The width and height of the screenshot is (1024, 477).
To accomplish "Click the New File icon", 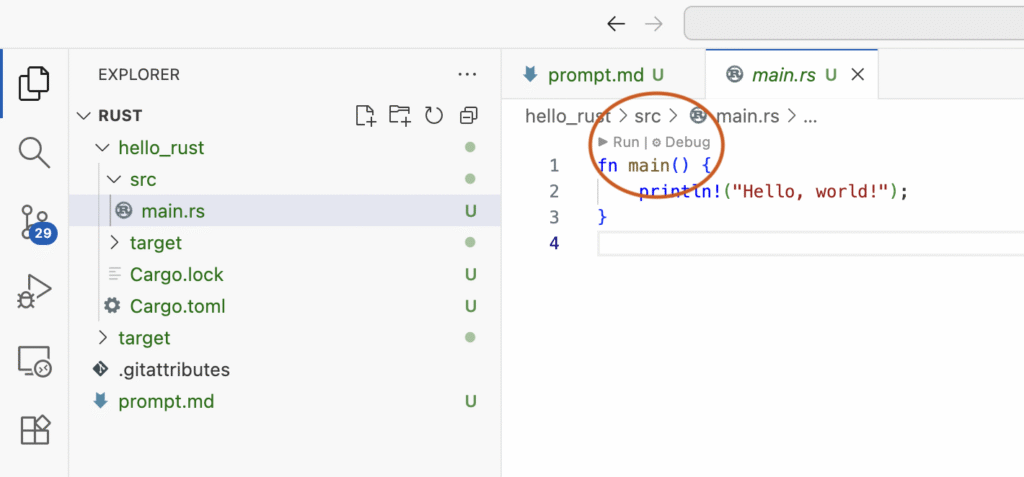I will coord(366,115).
